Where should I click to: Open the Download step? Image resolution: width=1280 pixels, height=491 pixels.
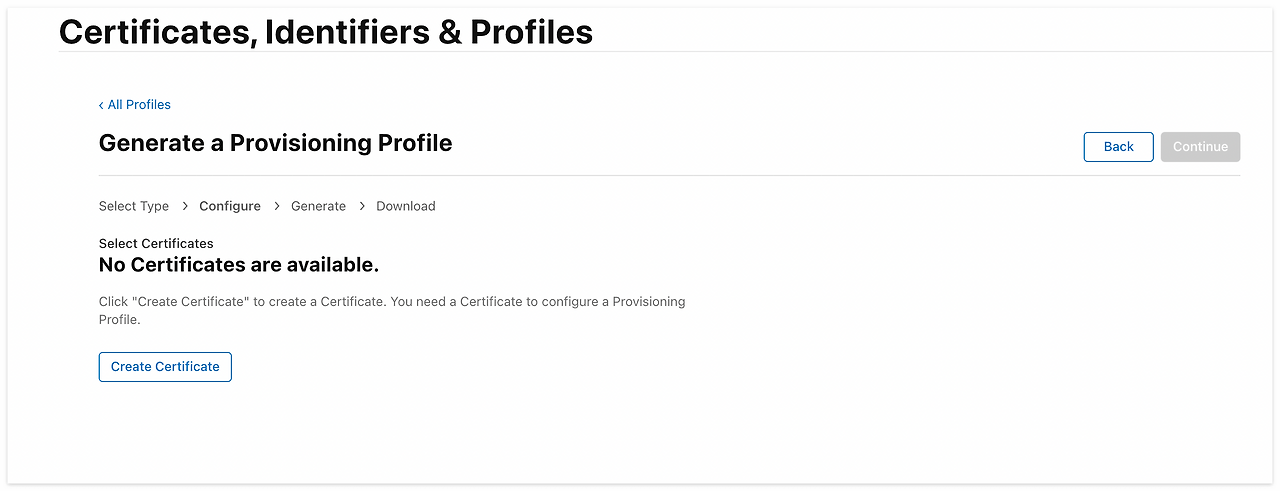[x=406, y=206]
